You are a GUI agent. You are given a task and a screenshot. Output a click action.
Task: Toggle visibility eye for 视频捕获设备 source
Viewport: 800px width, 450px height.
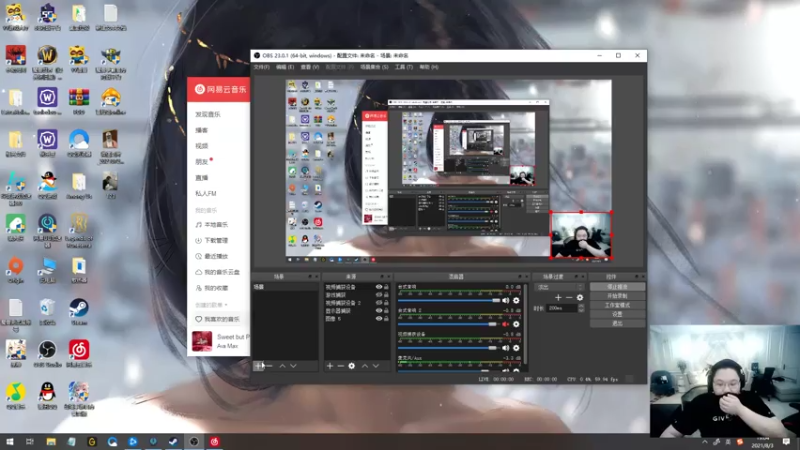tap(379, 287)
